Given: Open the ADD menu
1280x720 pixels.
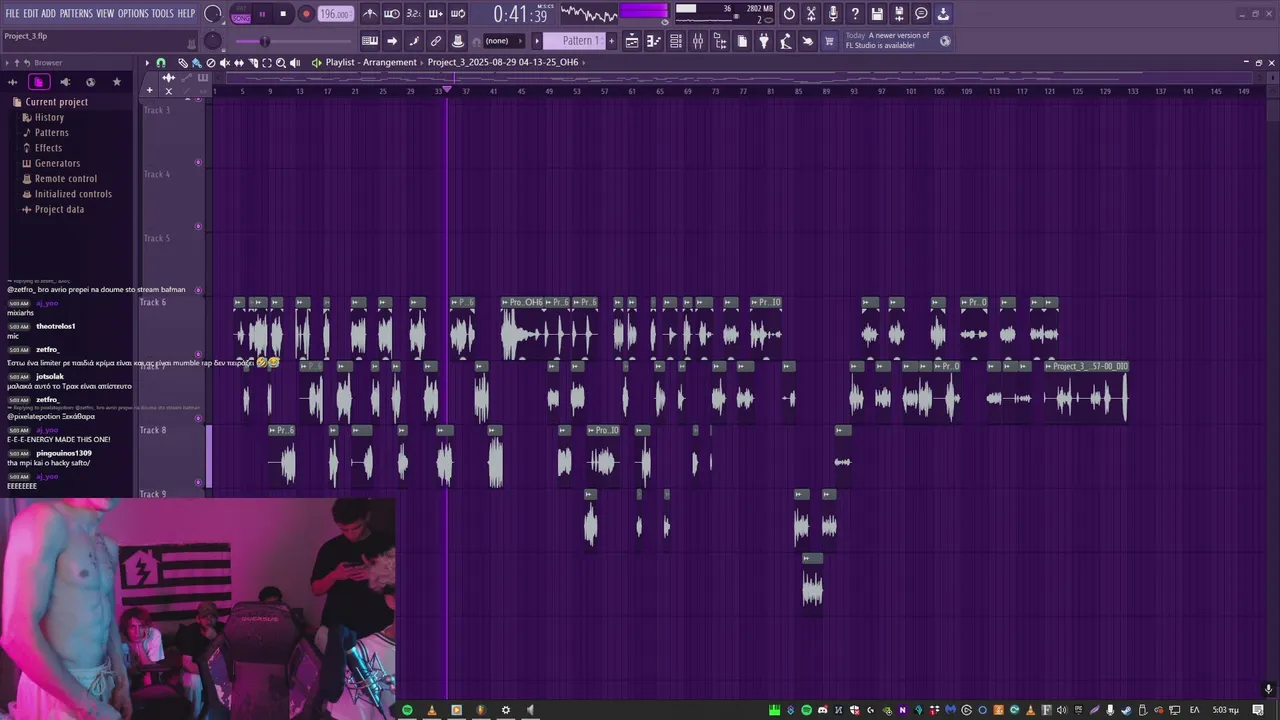Looking at the screenshot, I should coord(49,13).
